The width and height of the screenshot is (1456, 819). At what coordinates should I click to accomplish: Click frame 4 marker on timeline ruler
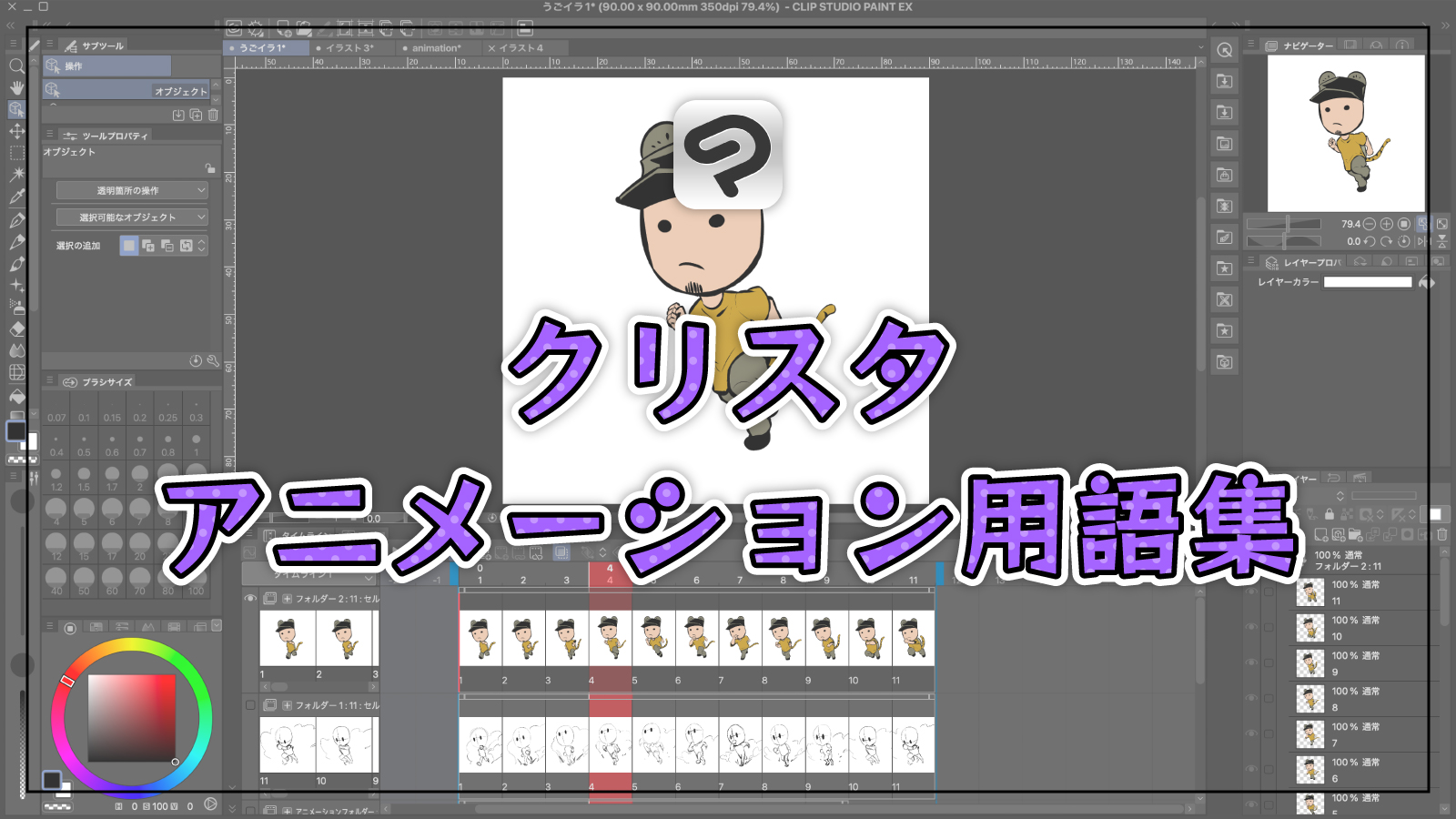point(610,573)
